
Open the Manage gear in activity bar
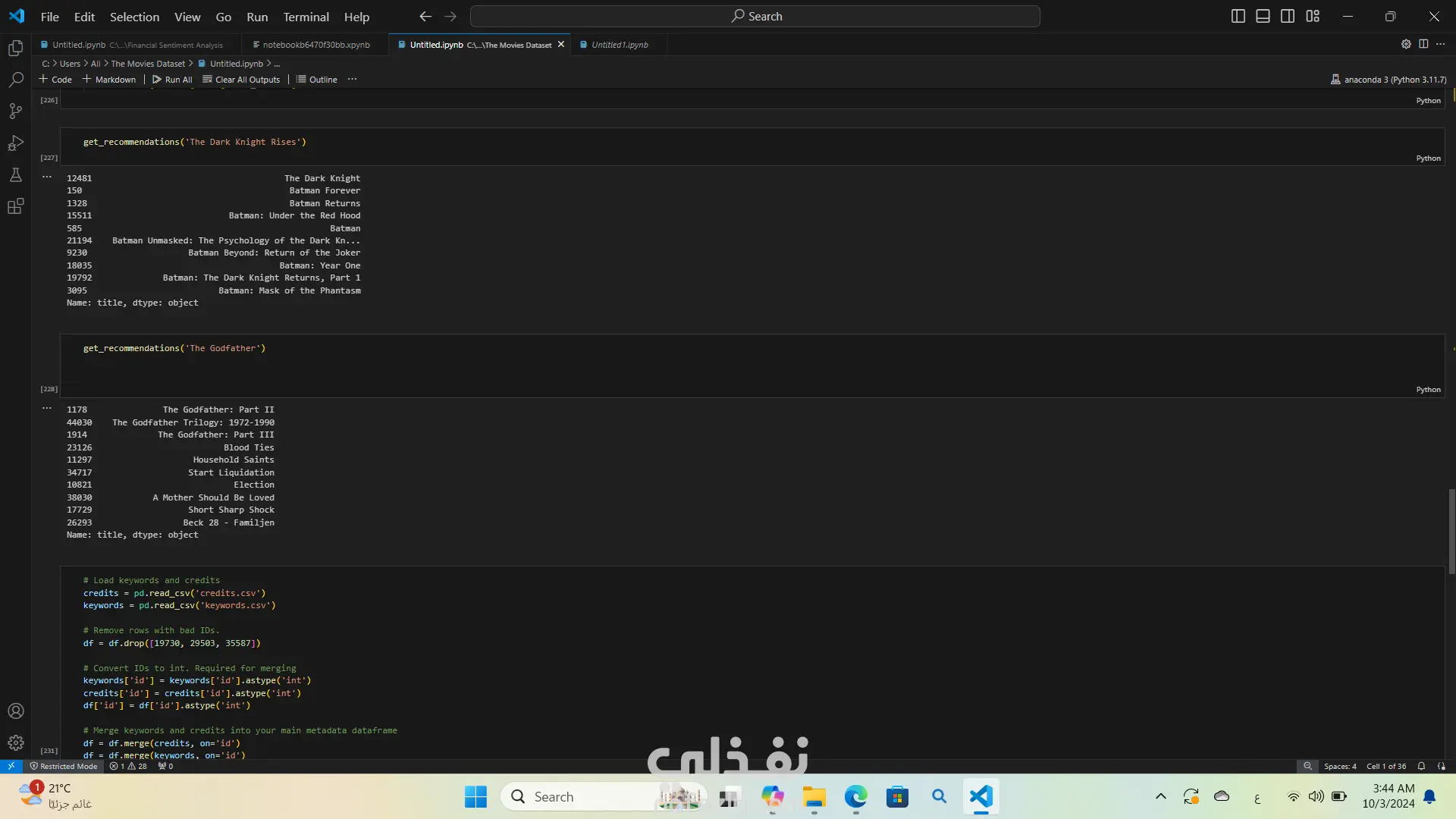pos(16,742)
